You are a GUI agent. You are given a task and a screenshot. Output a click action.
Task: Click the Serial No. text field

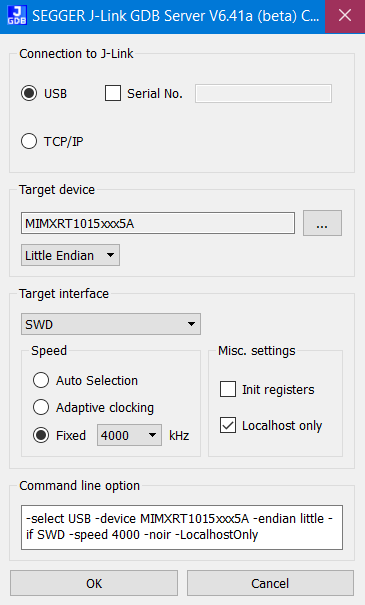(x=263, y=93)
